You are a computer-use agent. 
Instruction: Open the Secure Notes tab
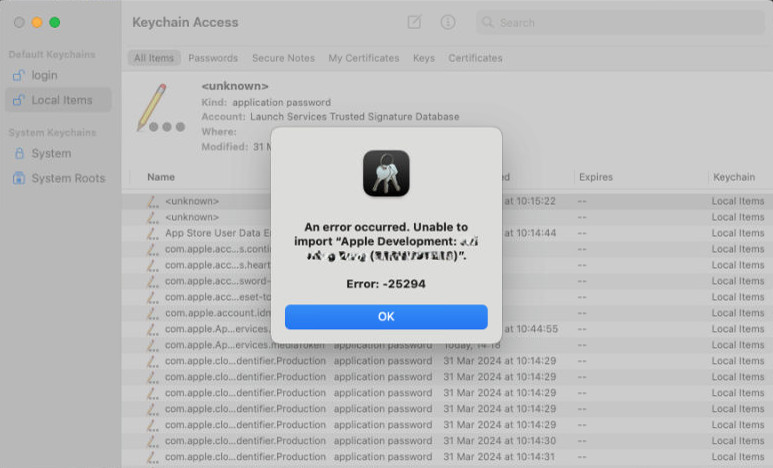283,58
